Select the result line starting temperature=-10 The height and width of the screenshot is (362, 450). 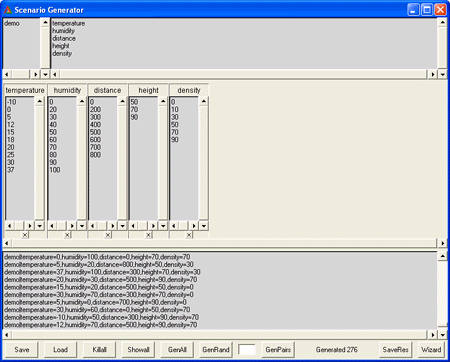click(101, 317)
